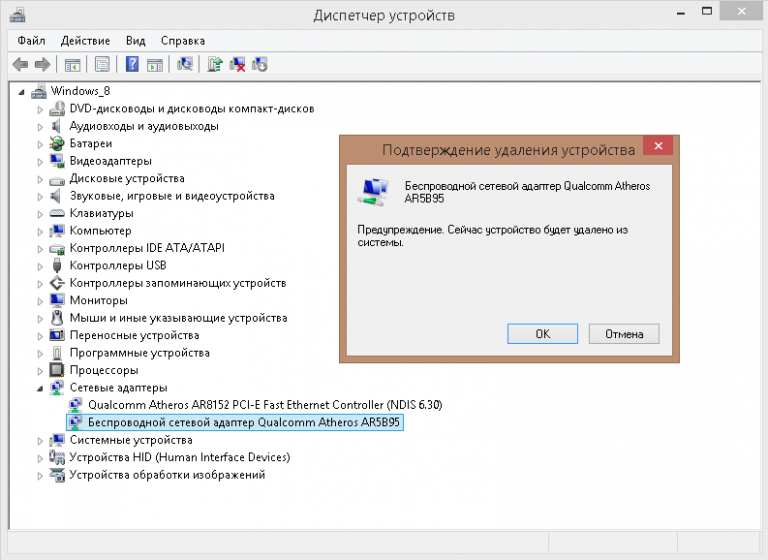768x560 pixels.
Task: Click the blue Help question mark icon
Action: pos(131,65)
